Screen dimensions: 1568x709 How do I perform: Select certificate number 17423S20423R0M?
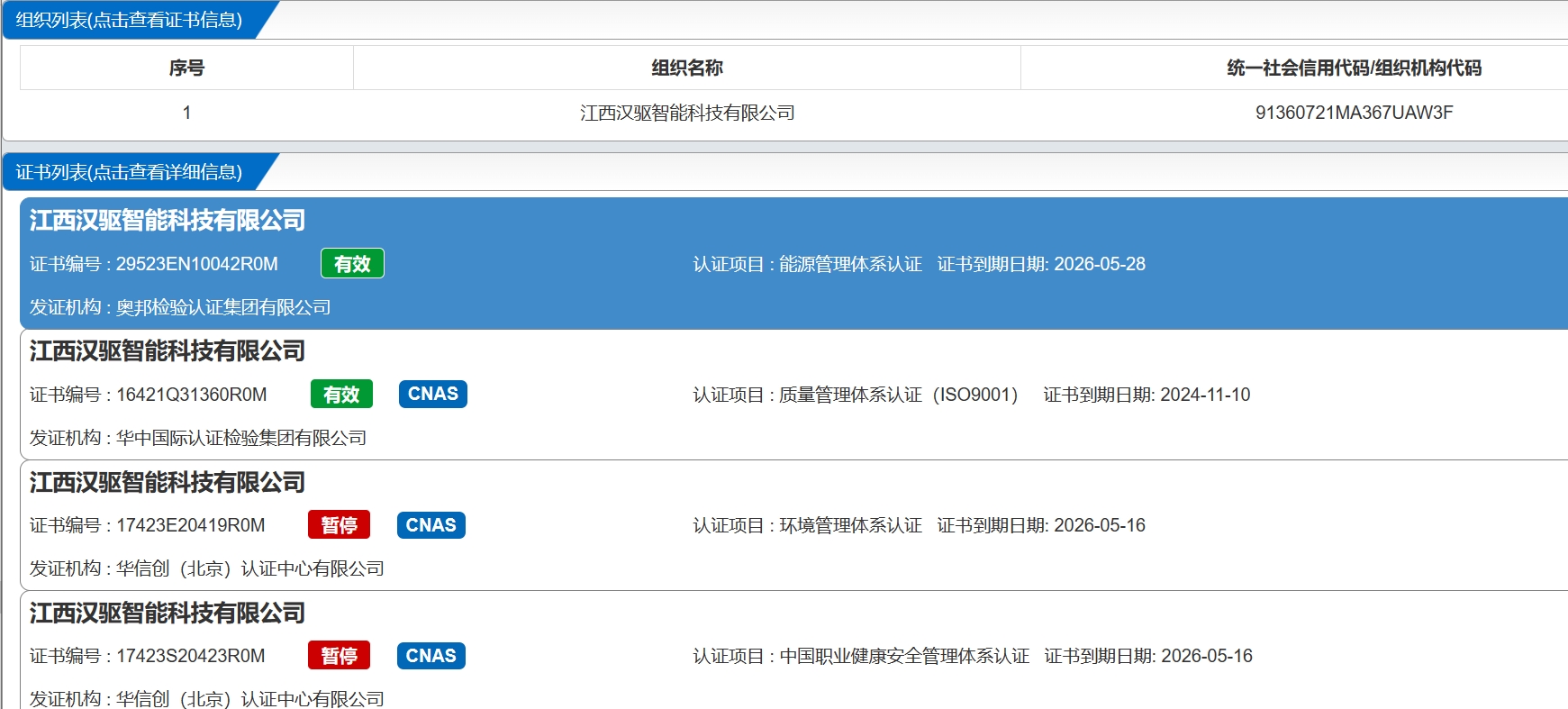point(190,656)
